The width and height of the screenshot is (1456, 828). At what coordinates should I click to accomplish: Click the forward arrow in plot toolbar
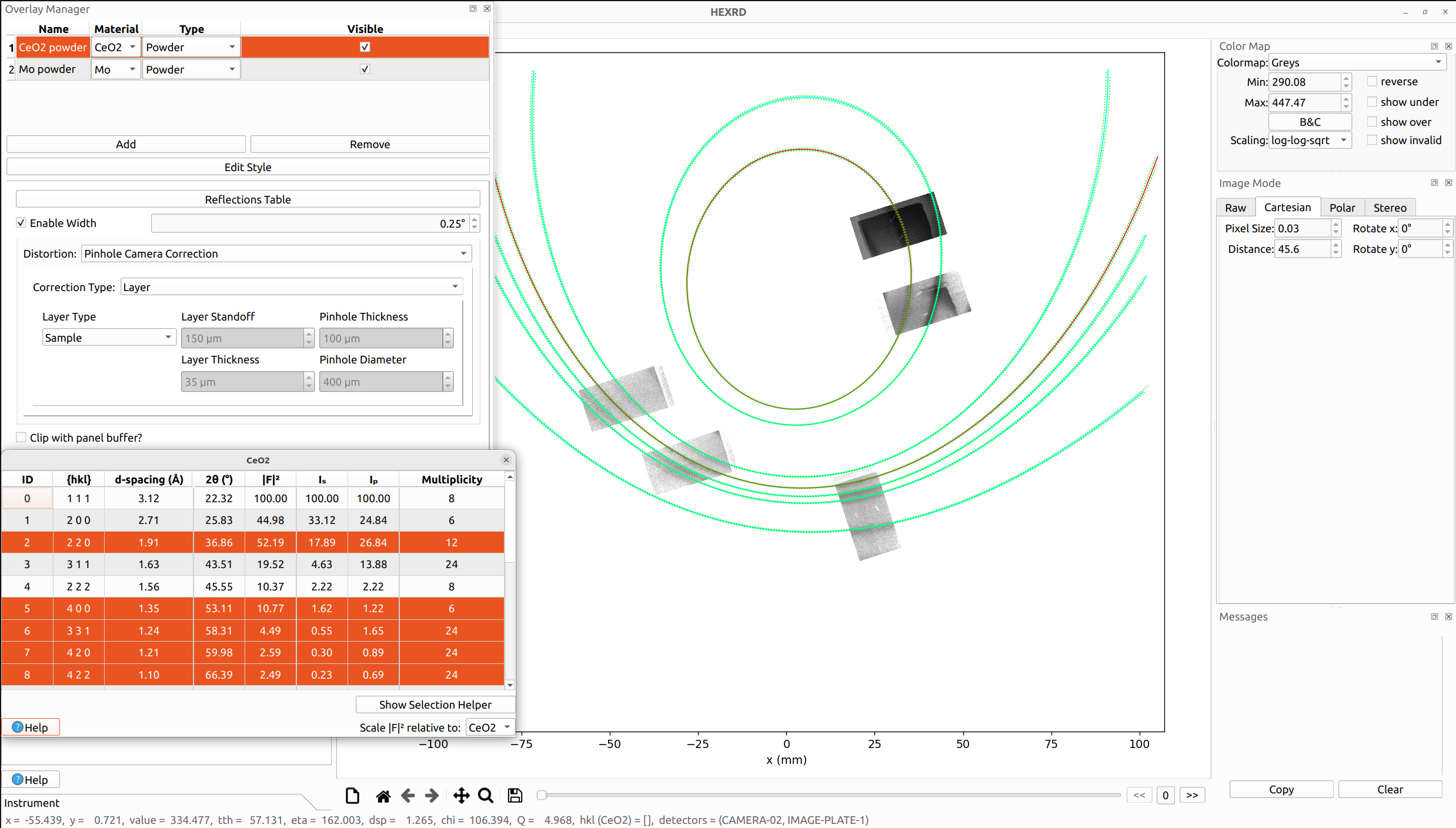click(432, 796)
